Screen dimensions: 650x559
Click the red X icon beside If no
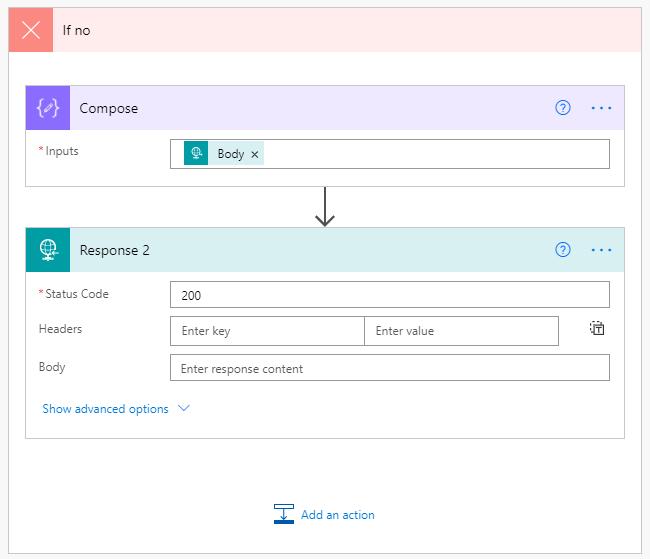pos(31,30)
